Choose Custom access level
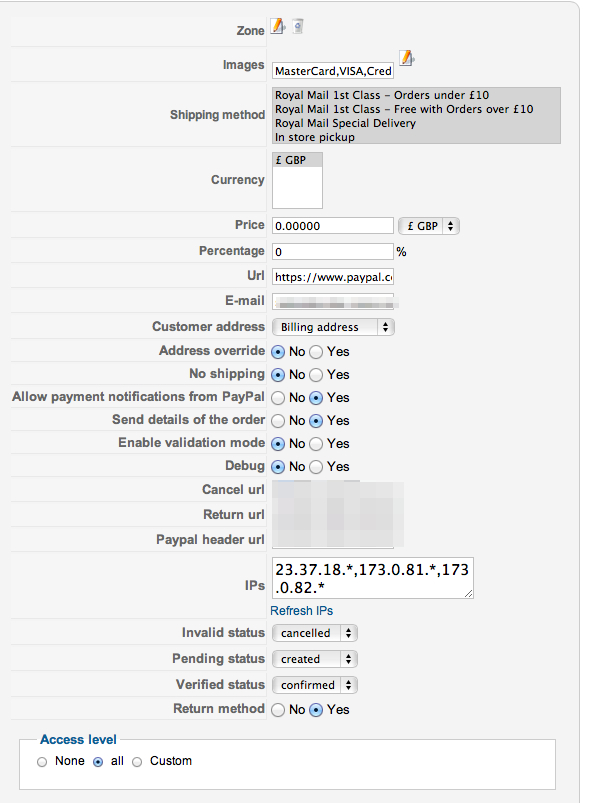 [137, 762]
